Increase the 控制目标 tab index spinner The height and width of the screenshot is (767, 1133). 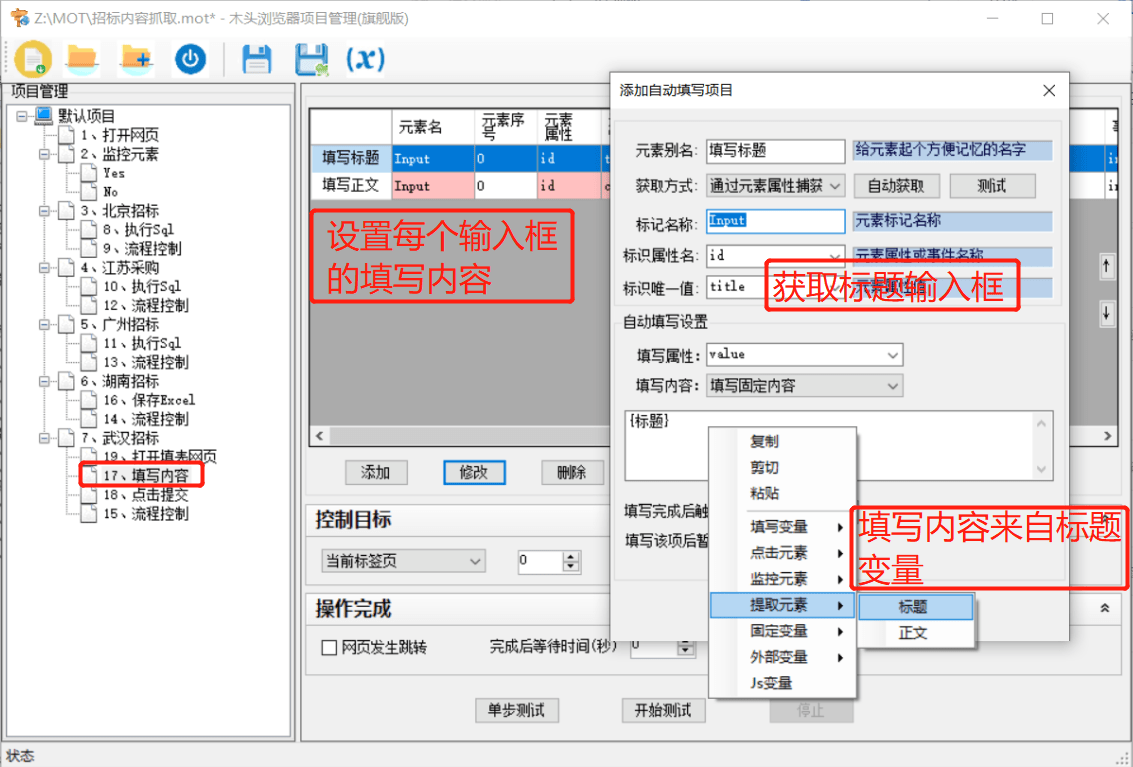click(571, 556)
